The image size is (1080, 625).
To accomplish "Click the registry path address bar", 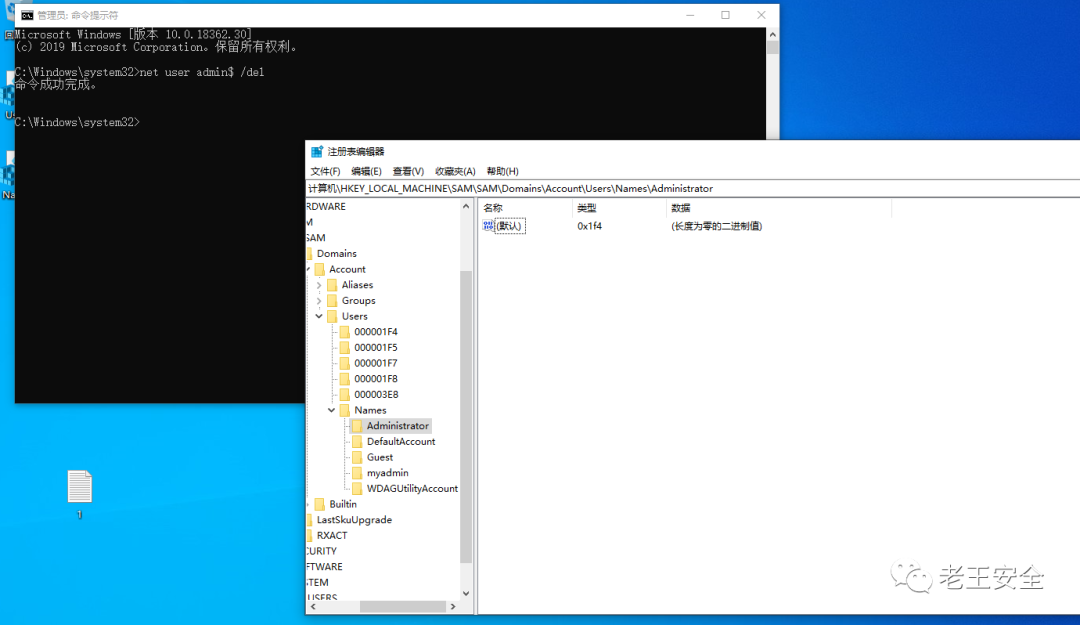I will tap(692, 188).
